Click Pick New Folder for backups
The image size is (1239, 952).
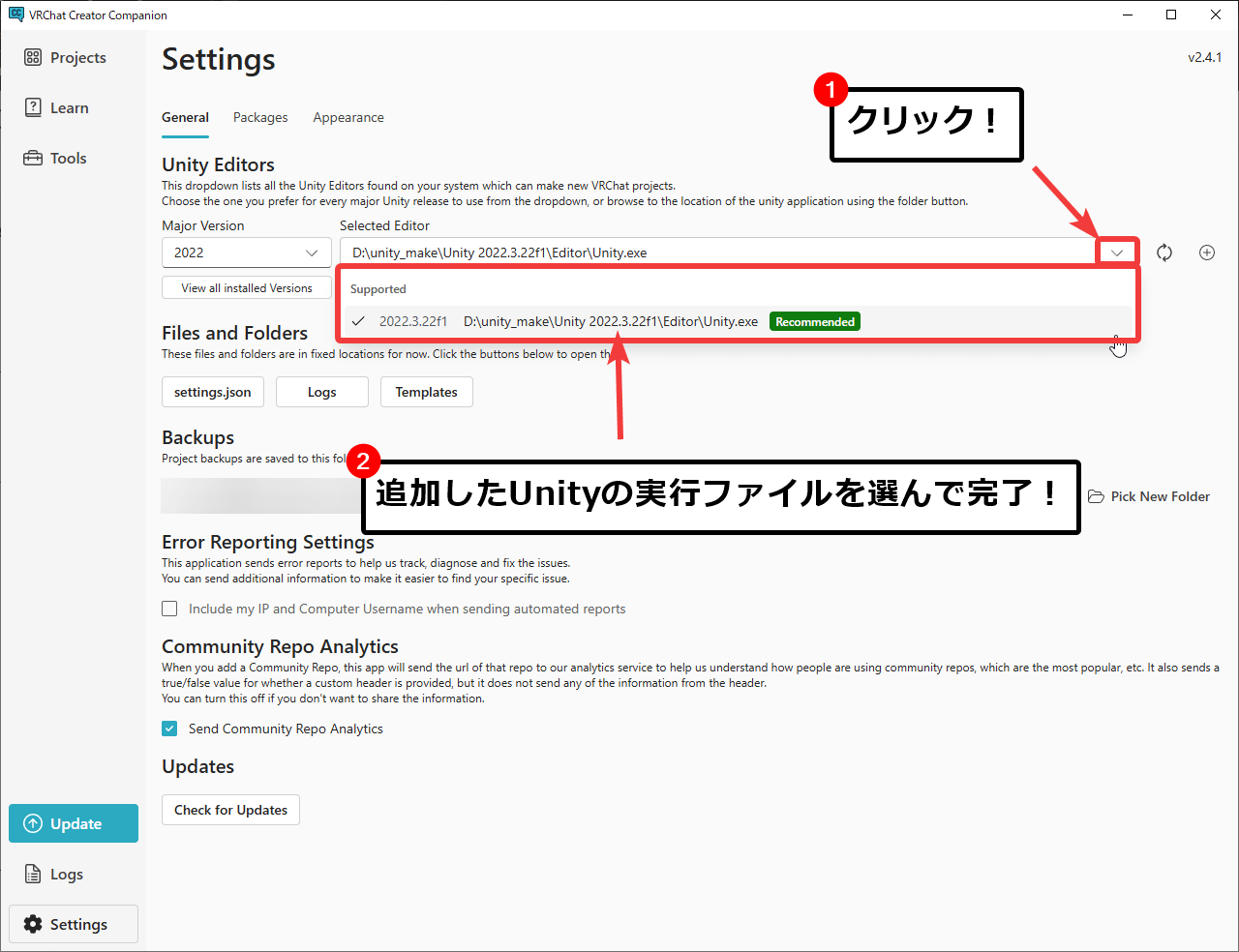(x=1150, y=496)
